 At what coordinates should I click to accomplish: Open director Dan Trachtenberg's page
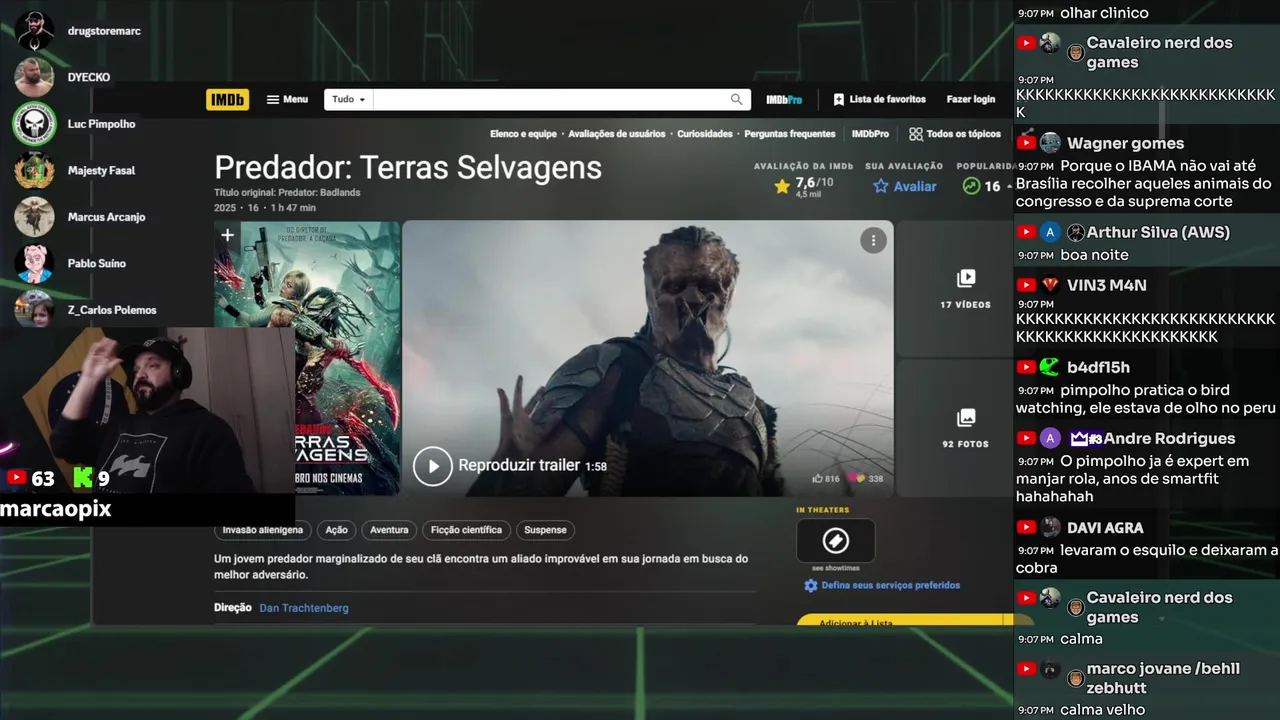point(304,608)
